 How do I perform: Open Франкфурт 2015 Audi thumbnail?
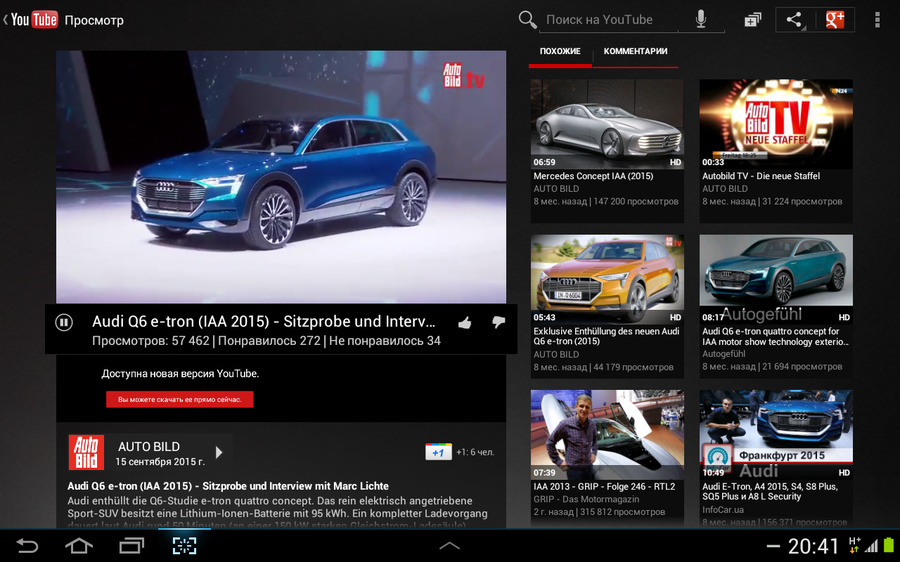point(776,435)
